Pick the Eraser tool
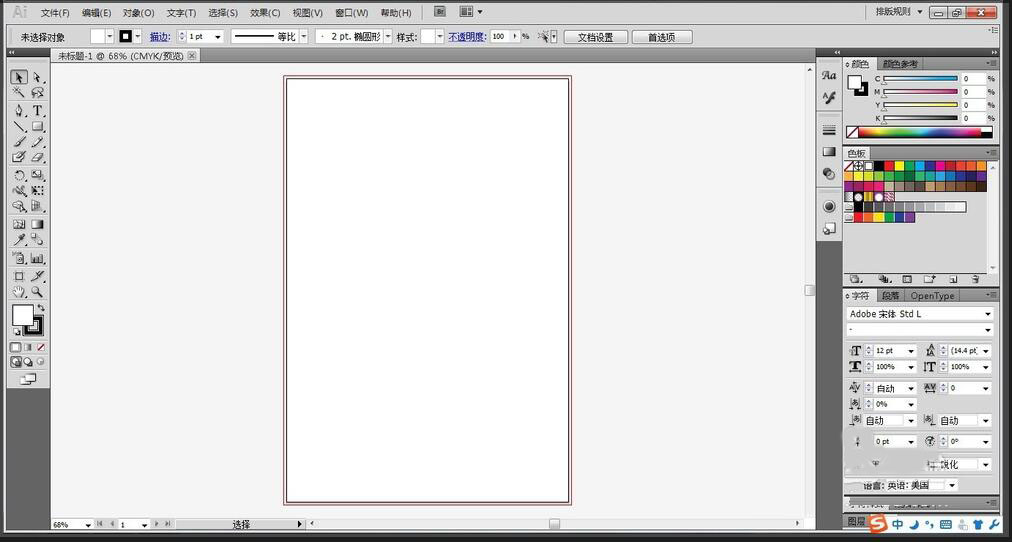1012x542 pixels. (37, 157)
